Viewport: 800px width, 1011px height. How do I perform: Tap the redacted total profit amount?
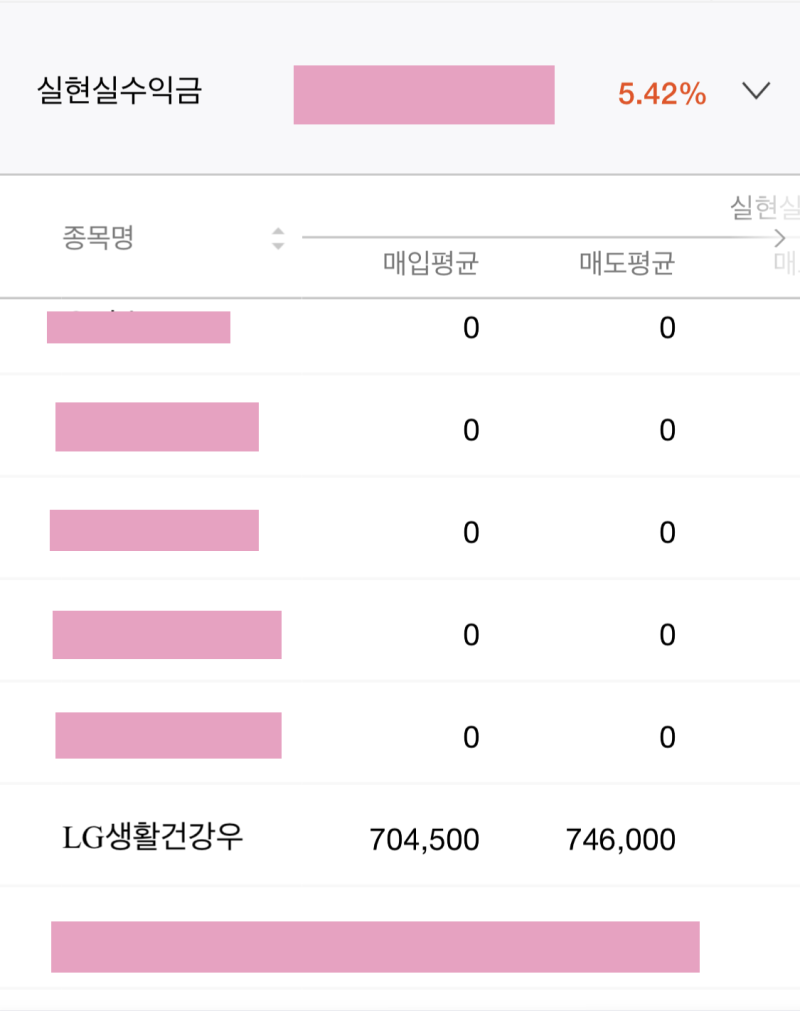[423, 94]
